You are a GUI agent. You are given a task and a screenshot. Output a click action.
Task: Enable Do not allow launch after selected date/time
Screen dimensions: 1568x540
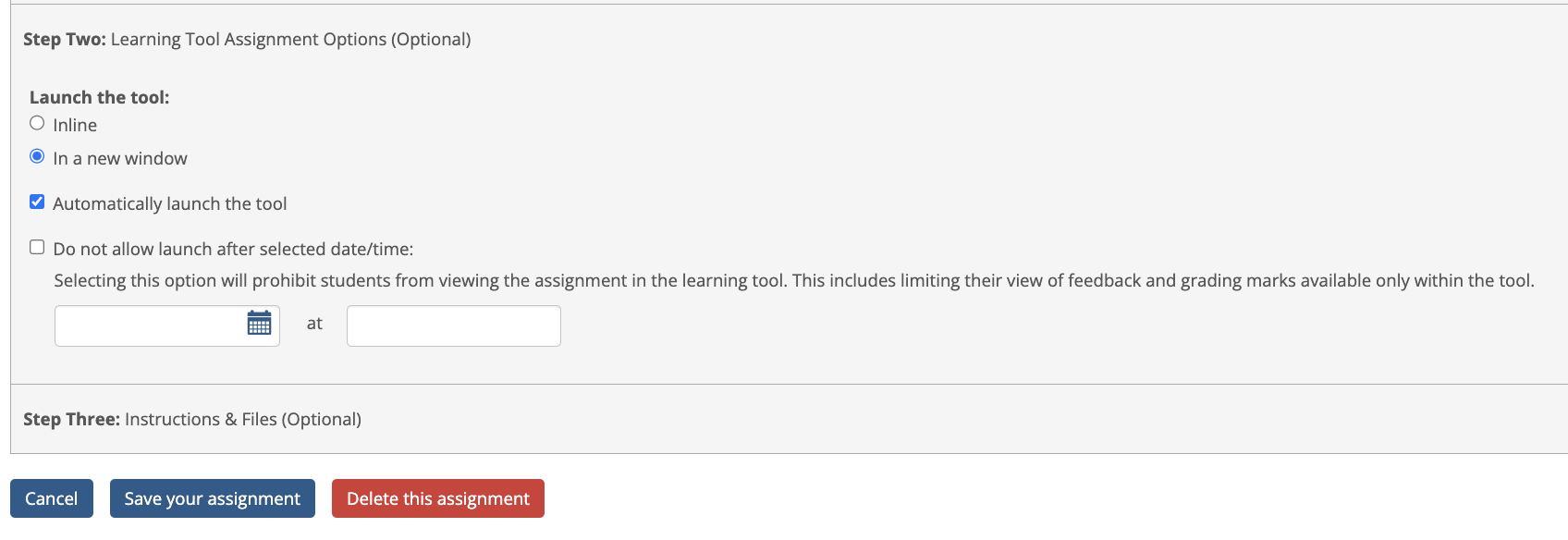point(37,246)
